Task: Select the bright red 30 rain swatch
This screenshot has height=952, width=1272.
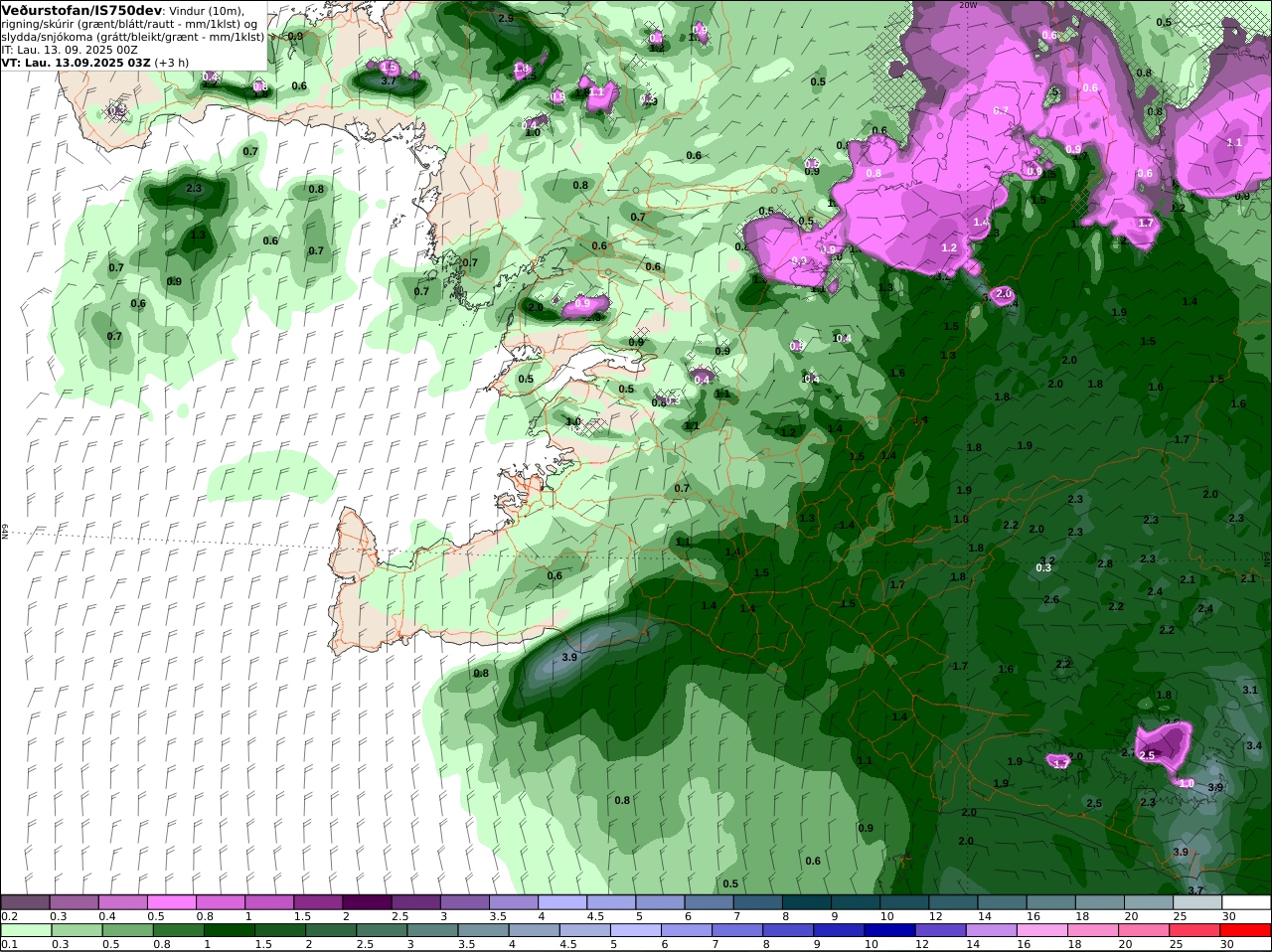Action: point(1247,930)
